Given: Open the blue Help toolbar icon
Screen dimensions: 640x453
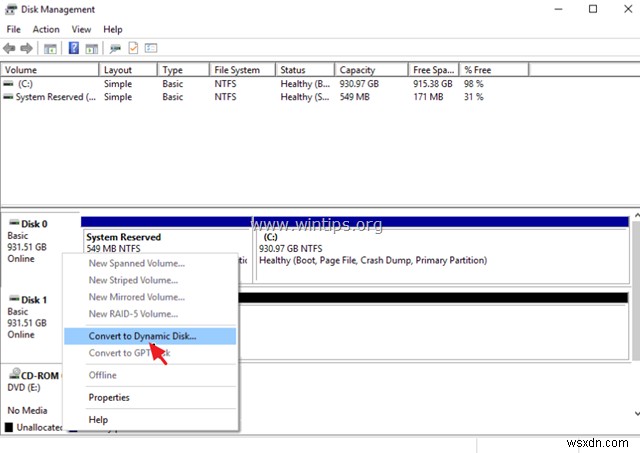Looking at the screenshot, I should click(x=73, y=48).
